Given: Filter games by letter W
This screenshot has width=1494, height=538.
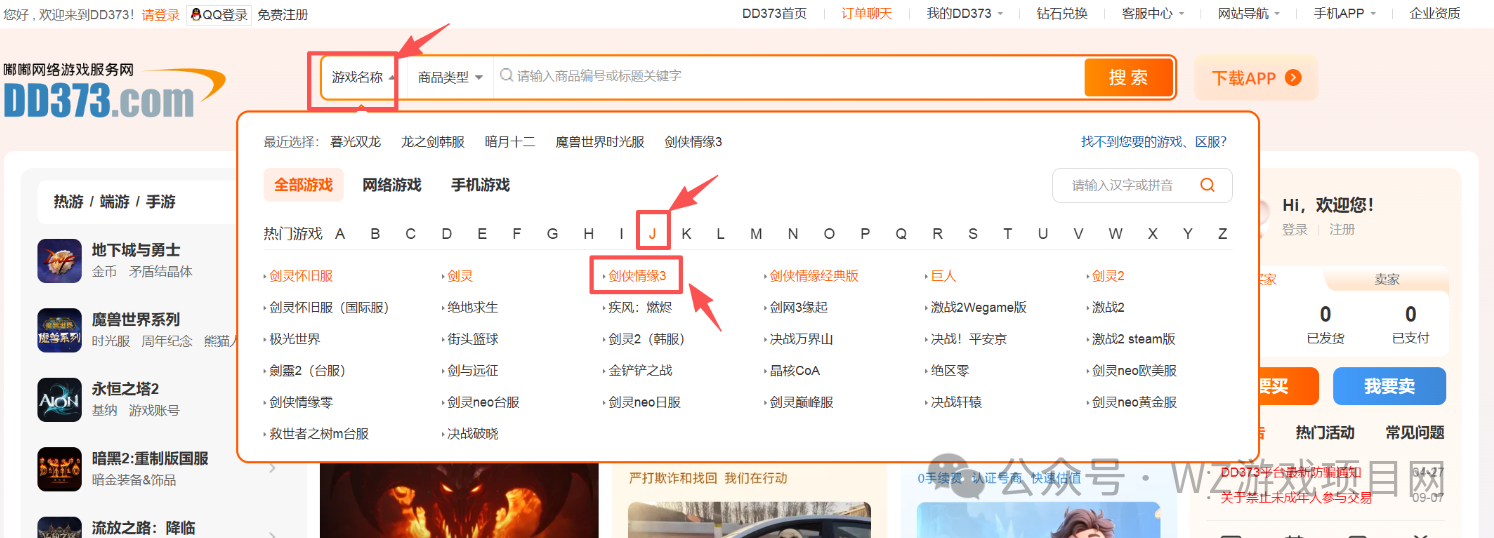Looking at the screenshot, I should click(1115, 233).
